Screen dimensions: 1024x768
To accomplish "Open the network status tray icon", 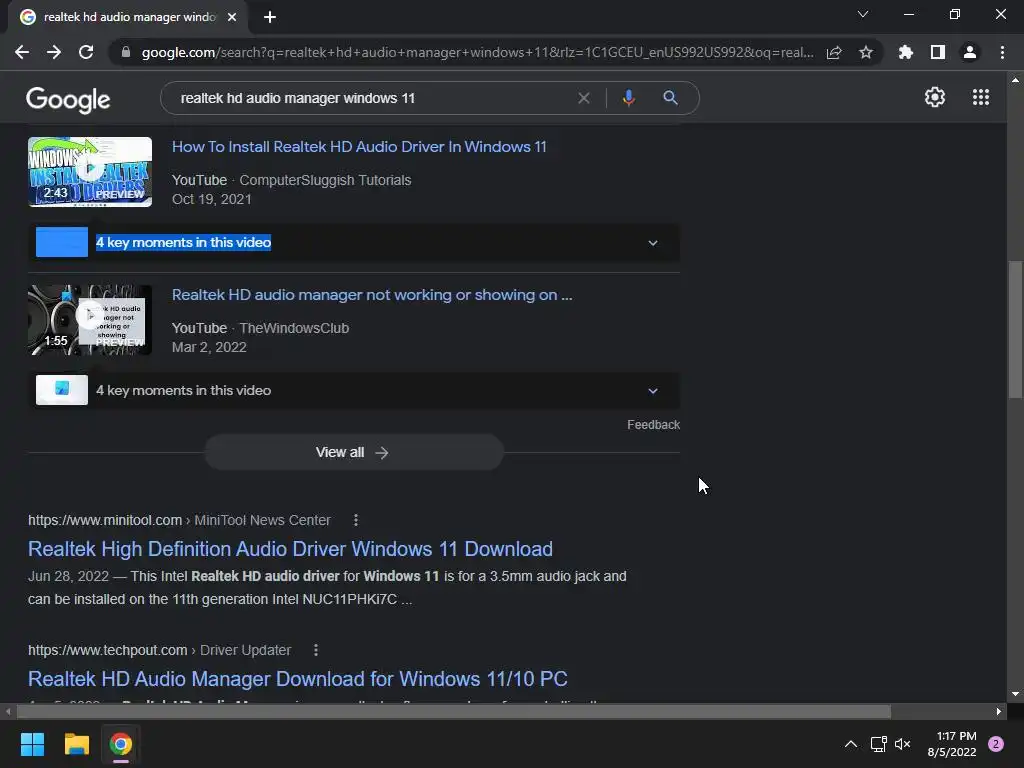I will point(878,744).
